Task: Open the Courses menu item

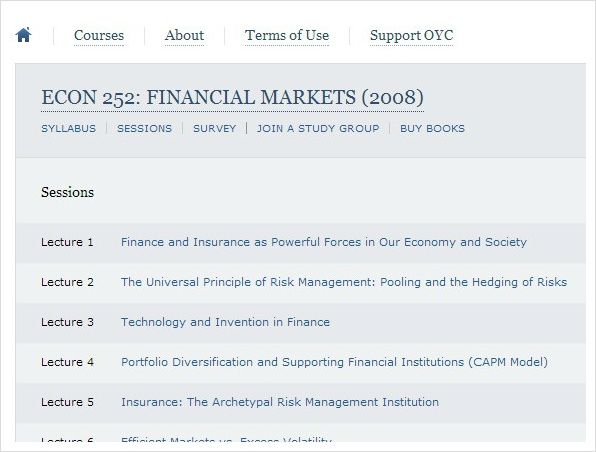Action: 99,35
